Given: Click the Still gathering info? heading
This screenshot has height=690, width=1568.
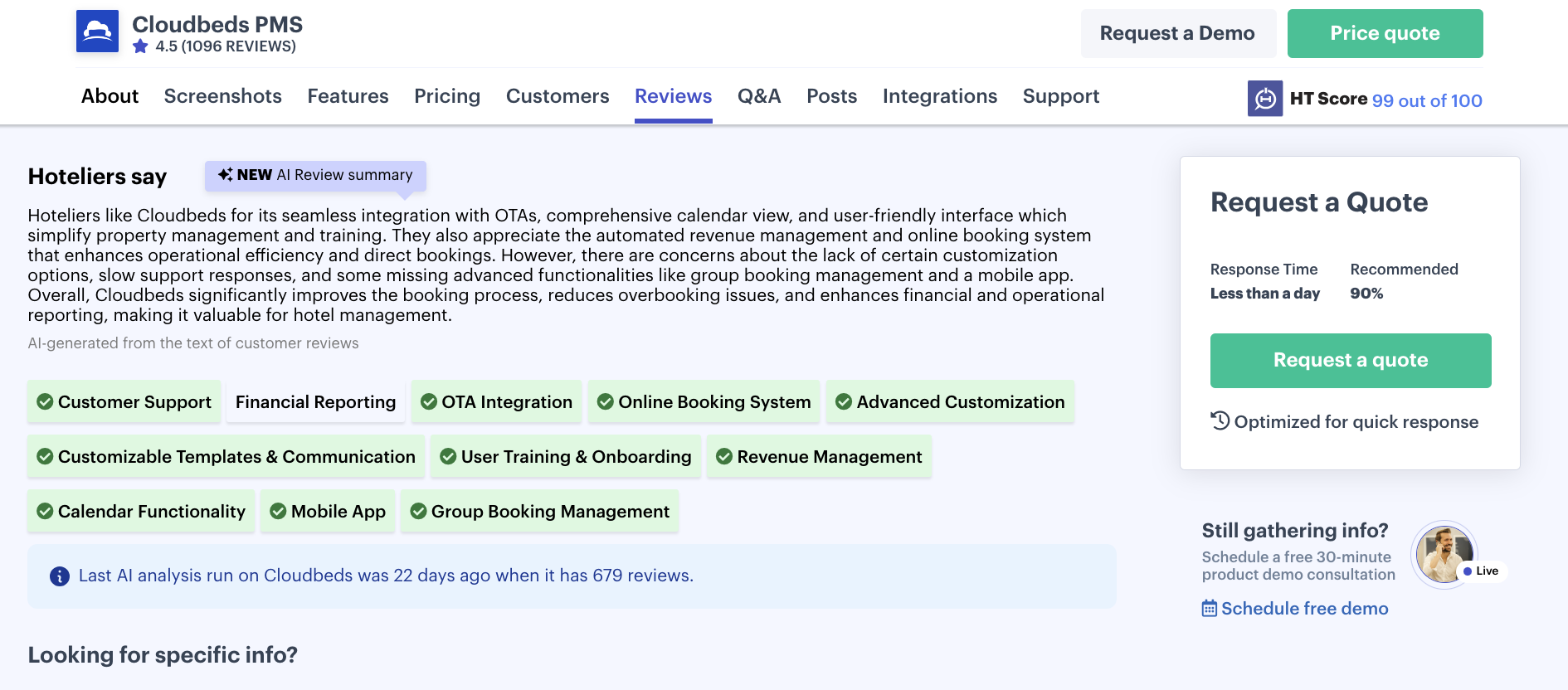Looking at the screenshot, I should pos(1295,531).
